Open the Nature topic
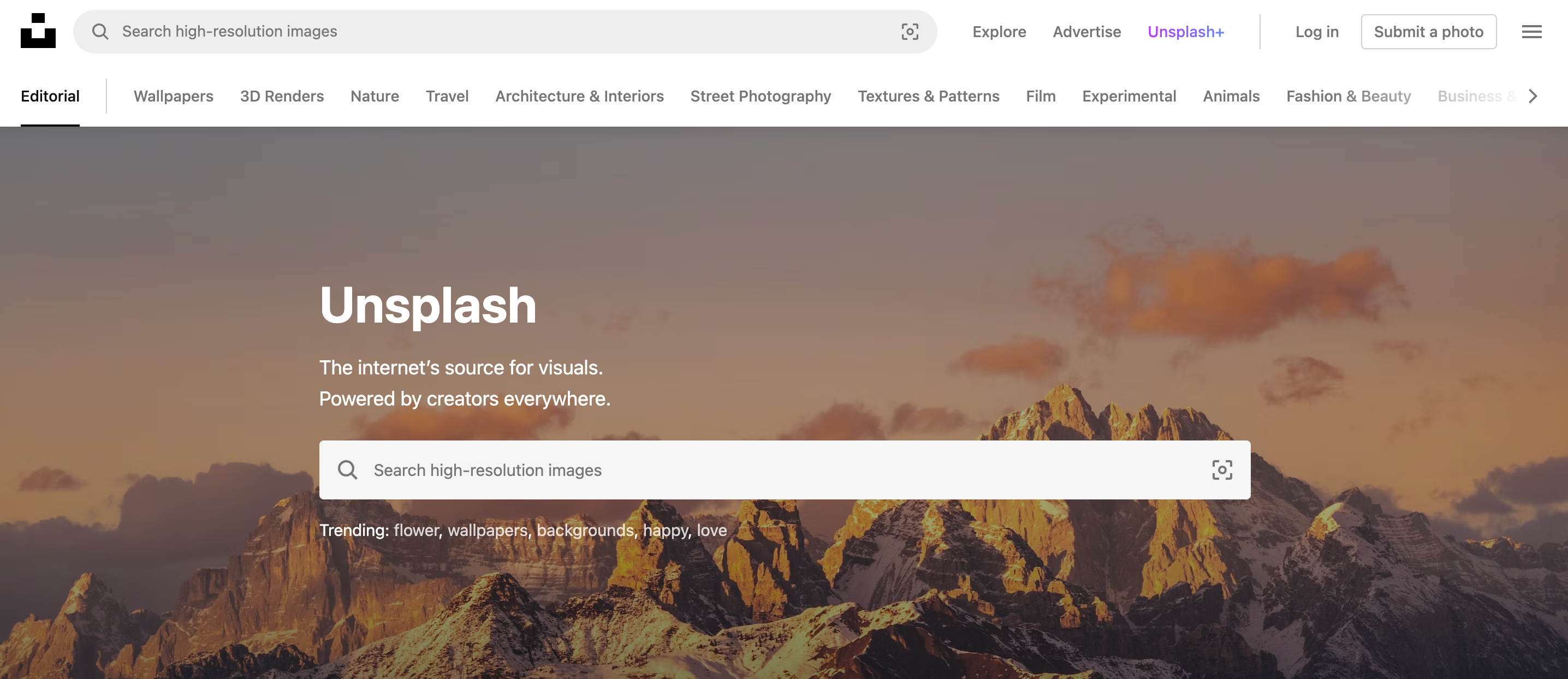Viewport: 1568px width, 679px height. pyautogui.click(x=375, y=96)
